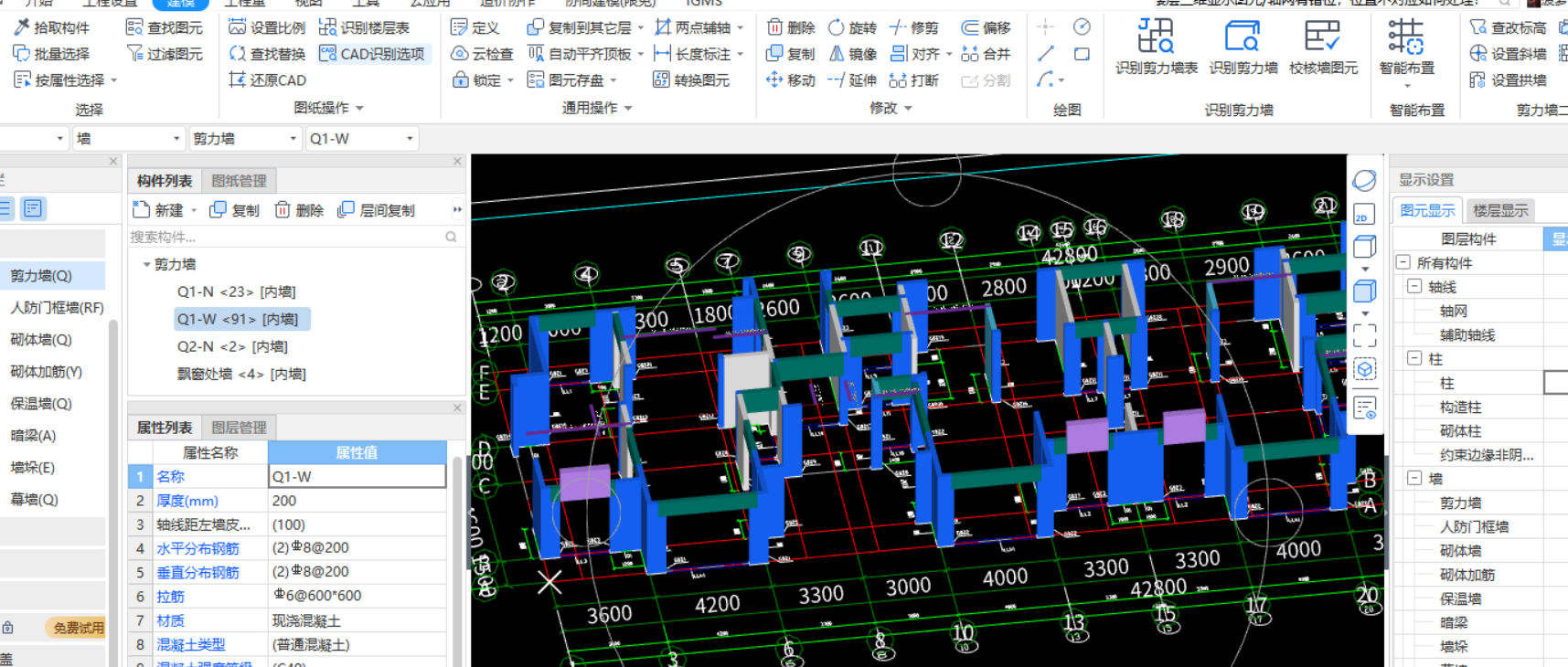Select Q2-N <2> [内墙] in component tree
1568x667 pixels.
232,346
